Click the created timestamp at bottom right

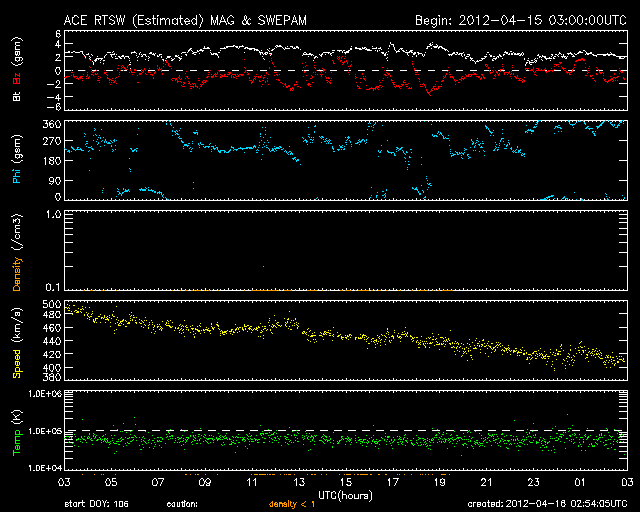[549, 505]
